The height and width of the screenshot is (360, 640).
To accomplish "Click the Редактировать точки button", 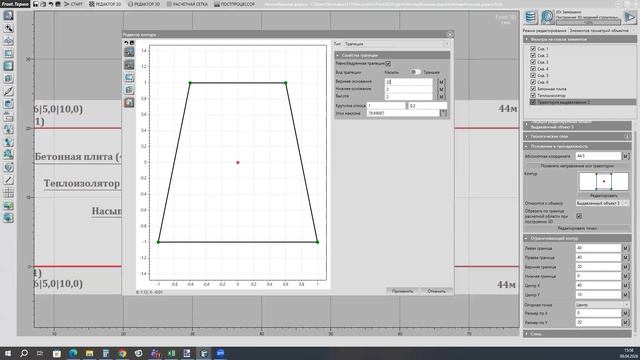I will pos(577,228).
